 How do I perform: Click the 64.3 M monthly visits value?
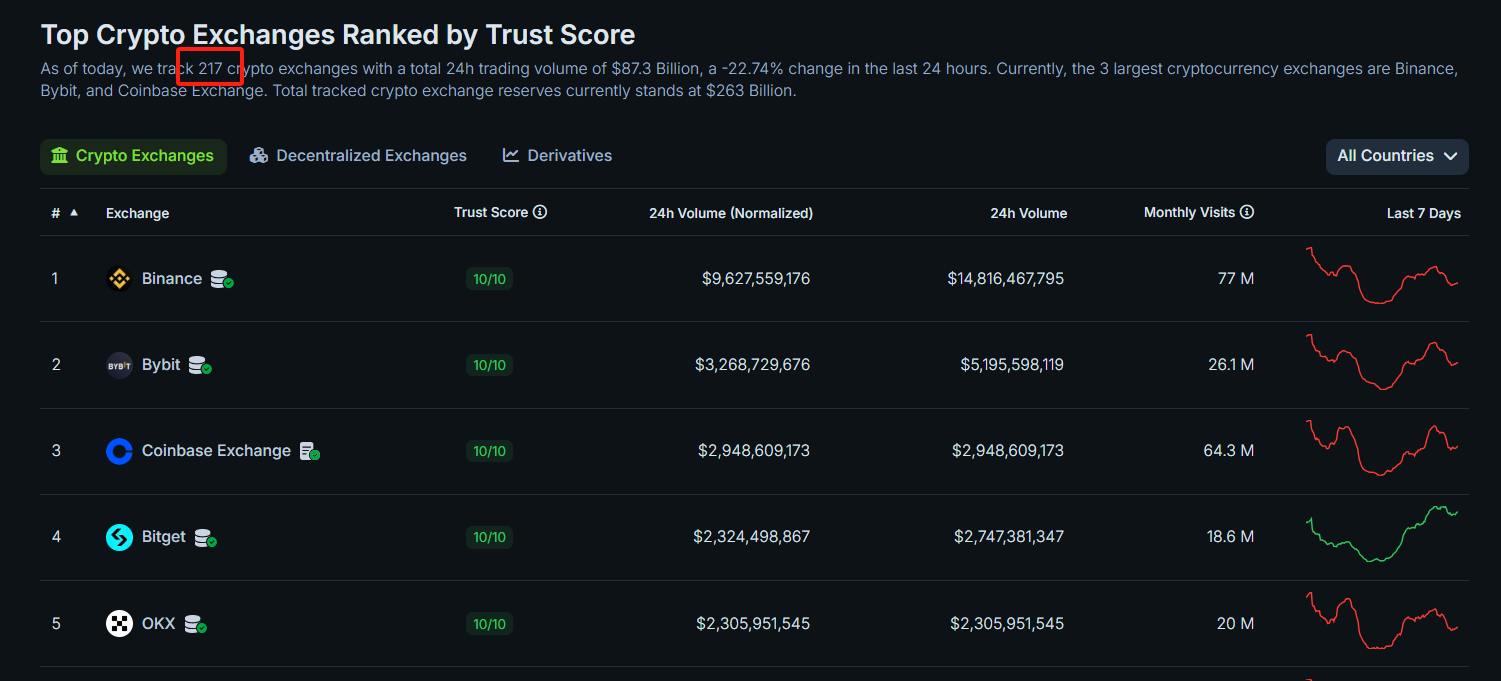click(x=1229, y=451)
